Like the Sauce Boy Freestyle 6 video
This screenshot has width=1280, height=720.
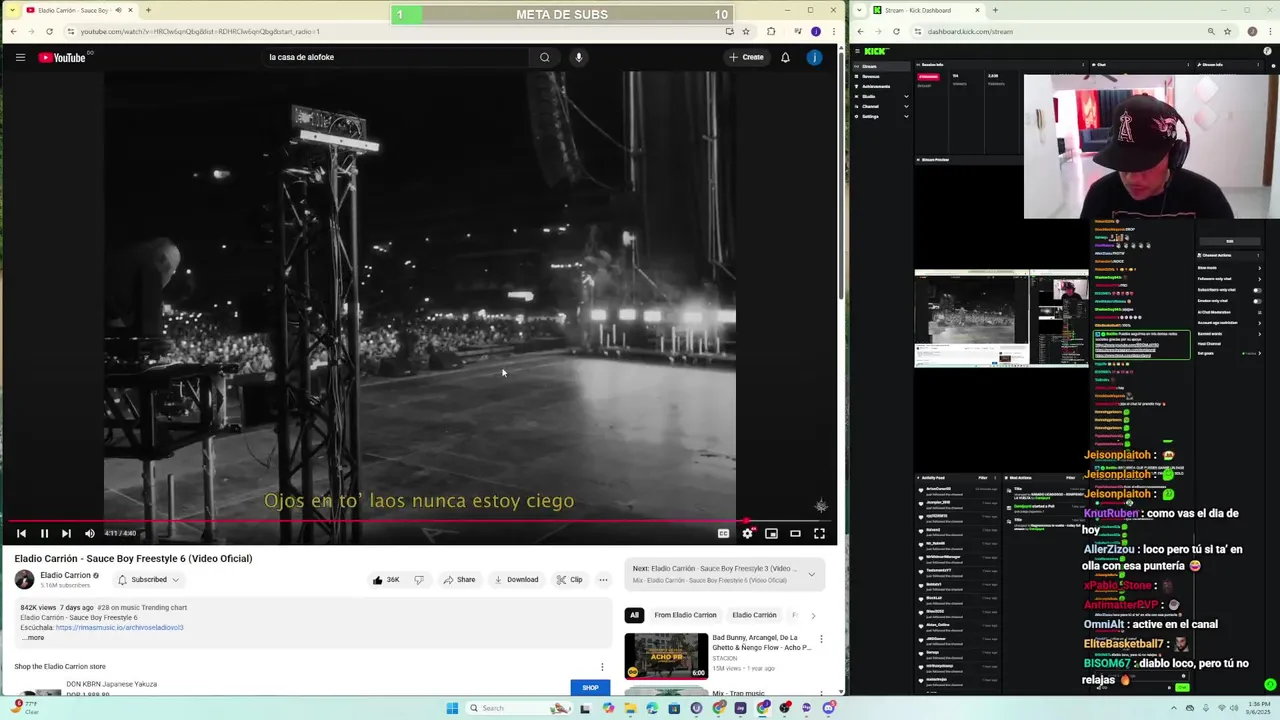[385, 579]
